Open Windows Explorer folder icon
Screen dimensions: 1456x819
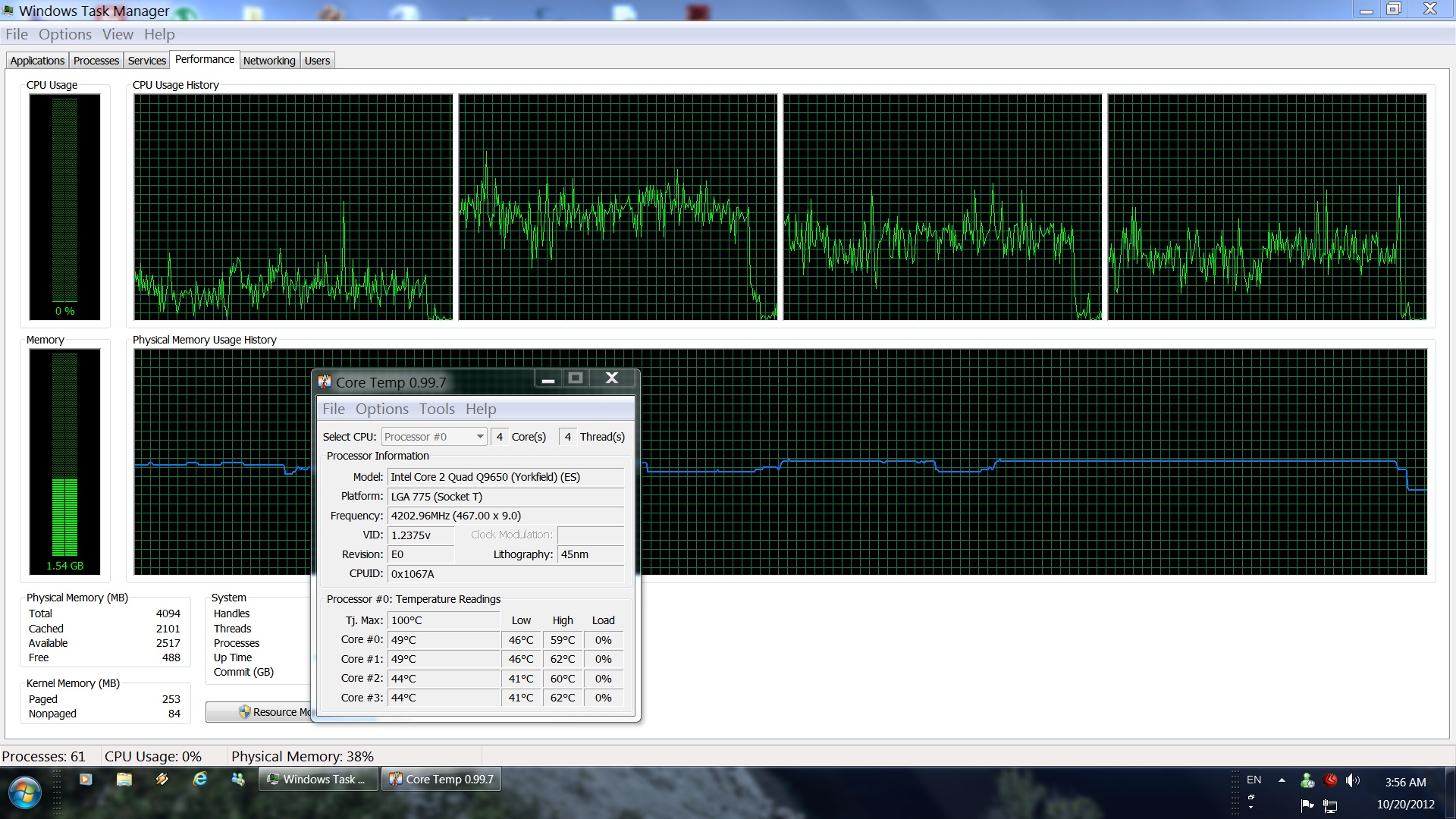[x=124, y=779]
